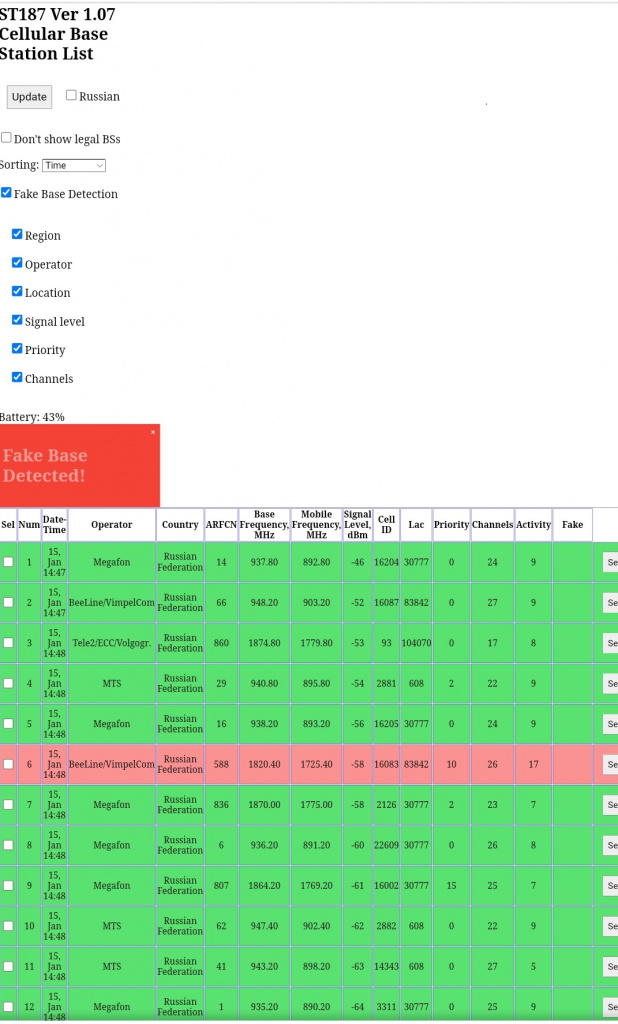Toggle the Signal level checkbox
This screenshot has height=1024, width=618.
pos(17,321)
